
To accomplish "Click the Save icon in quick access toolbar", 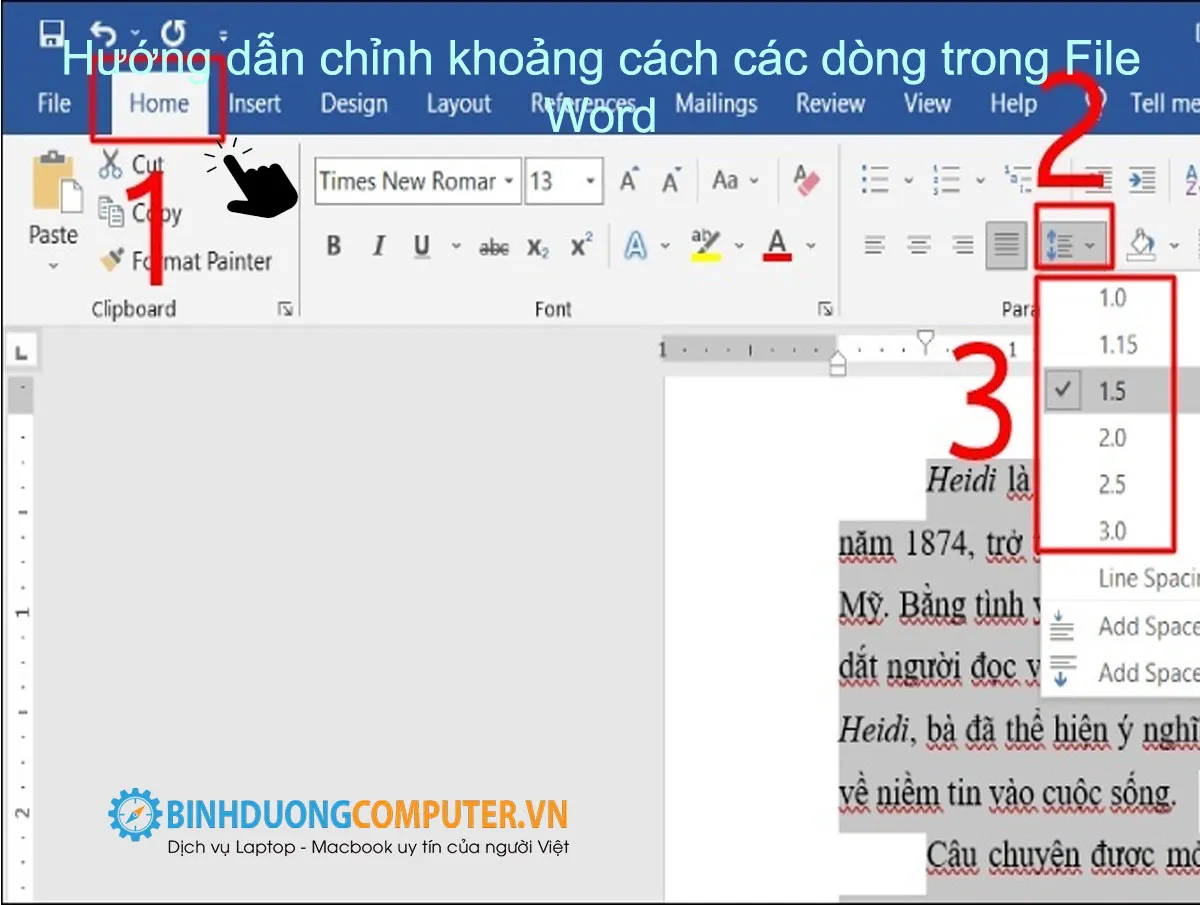I will 51,35.
